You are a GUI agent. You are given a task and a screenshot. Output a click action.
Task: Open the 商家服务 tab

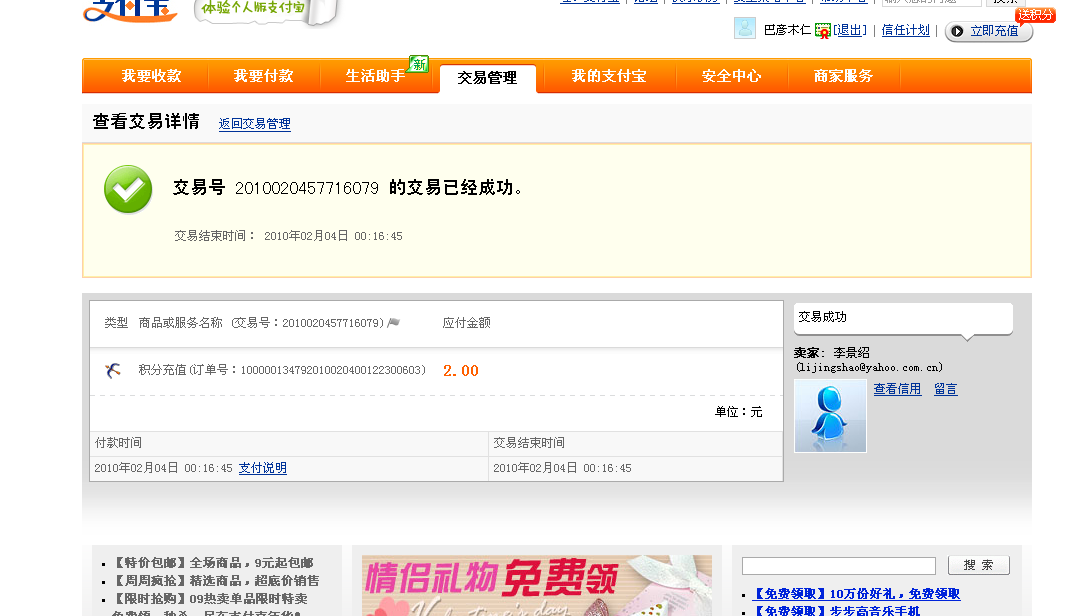pos(843,76)
